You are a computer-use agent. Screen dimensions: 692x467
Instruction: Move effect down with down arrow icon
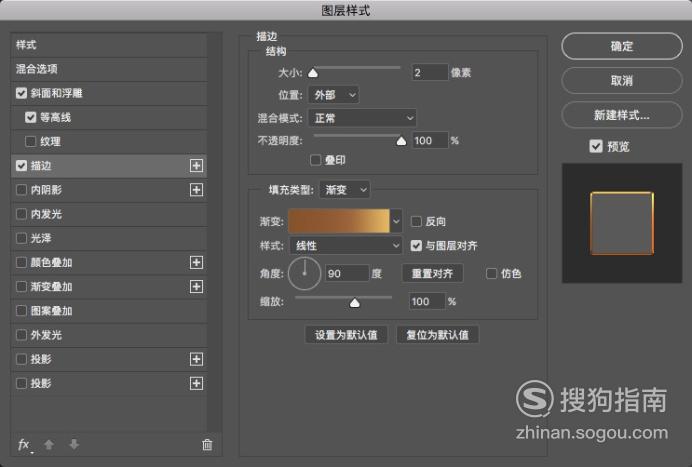pos(74,444)
